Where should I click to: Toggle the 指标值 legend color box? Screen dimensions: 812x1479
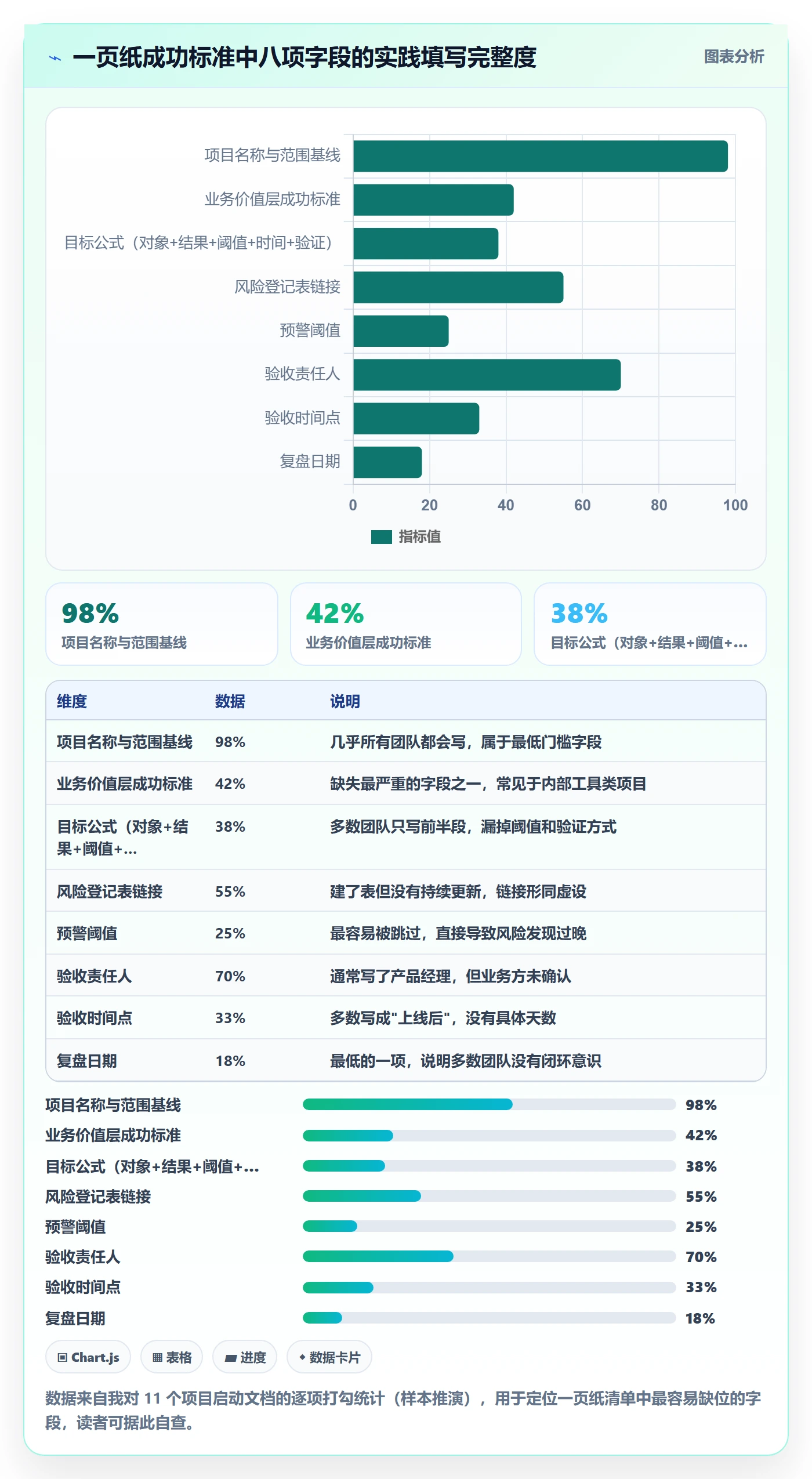coord(381,537)
